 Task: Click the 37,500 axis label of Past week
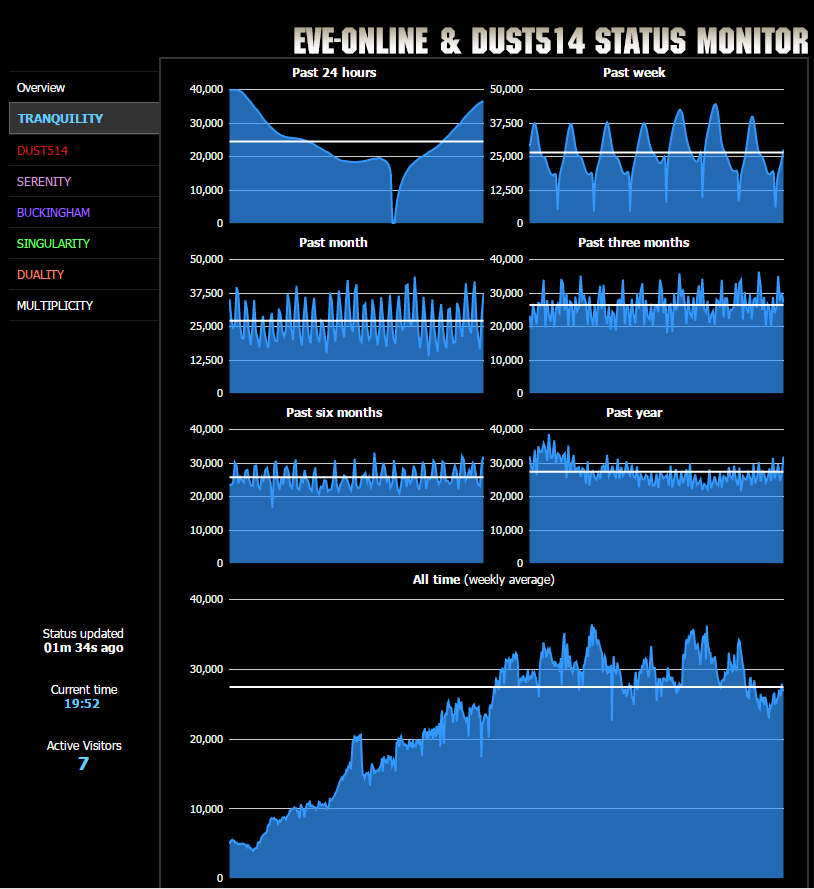506,123
